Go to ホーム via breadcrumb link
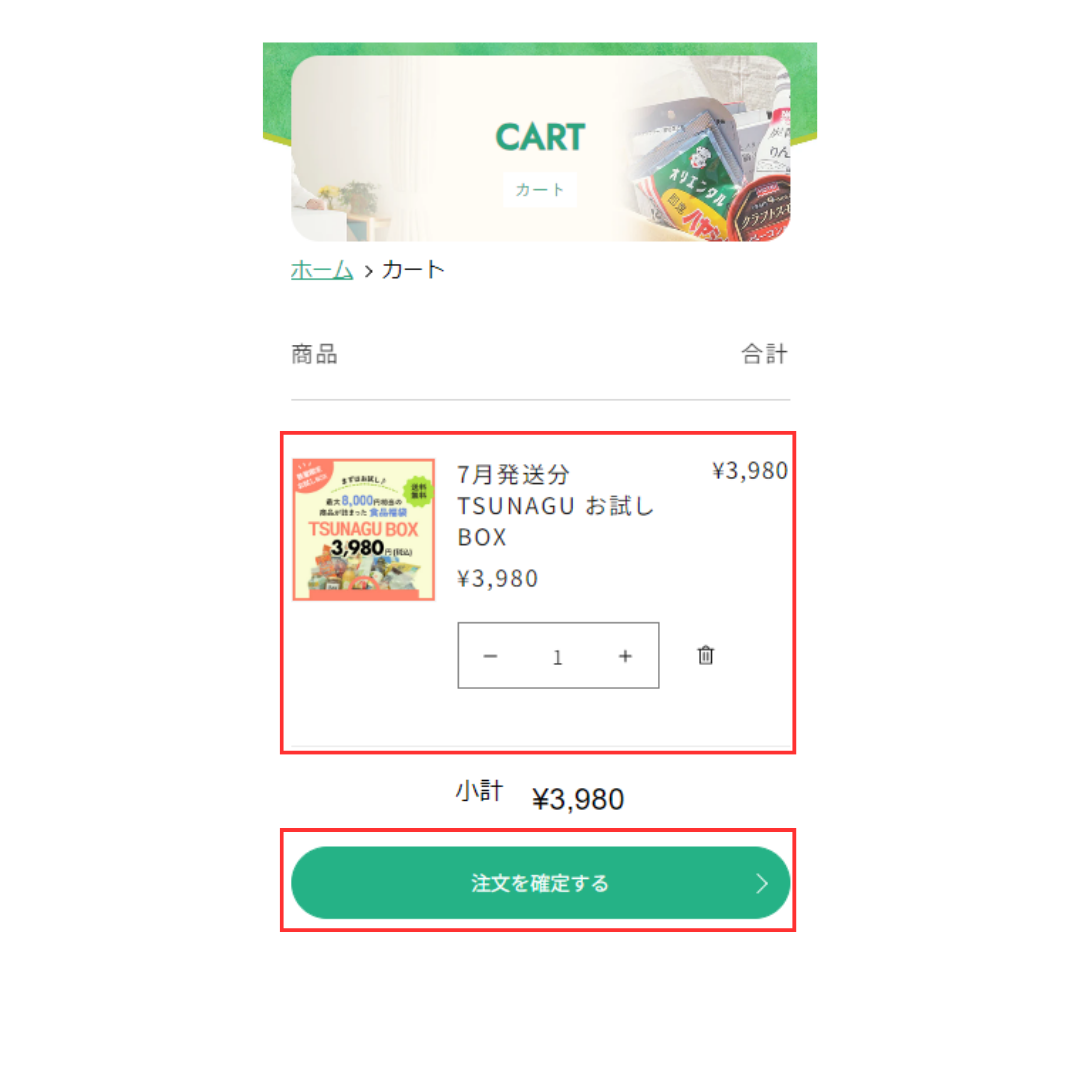 click(322, 269)
